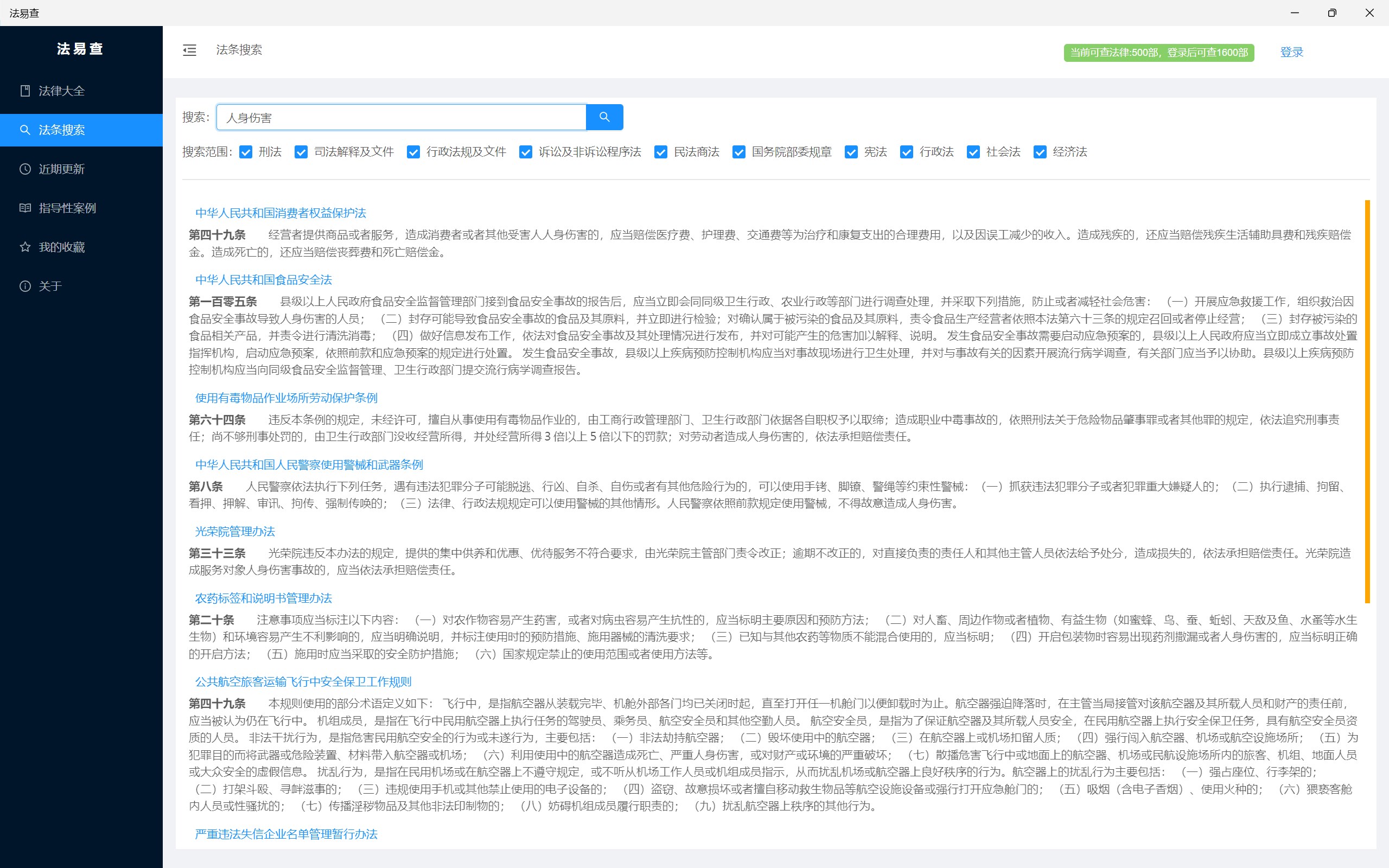Select 法条搜索 in the sidebar

tap(61, 130)
